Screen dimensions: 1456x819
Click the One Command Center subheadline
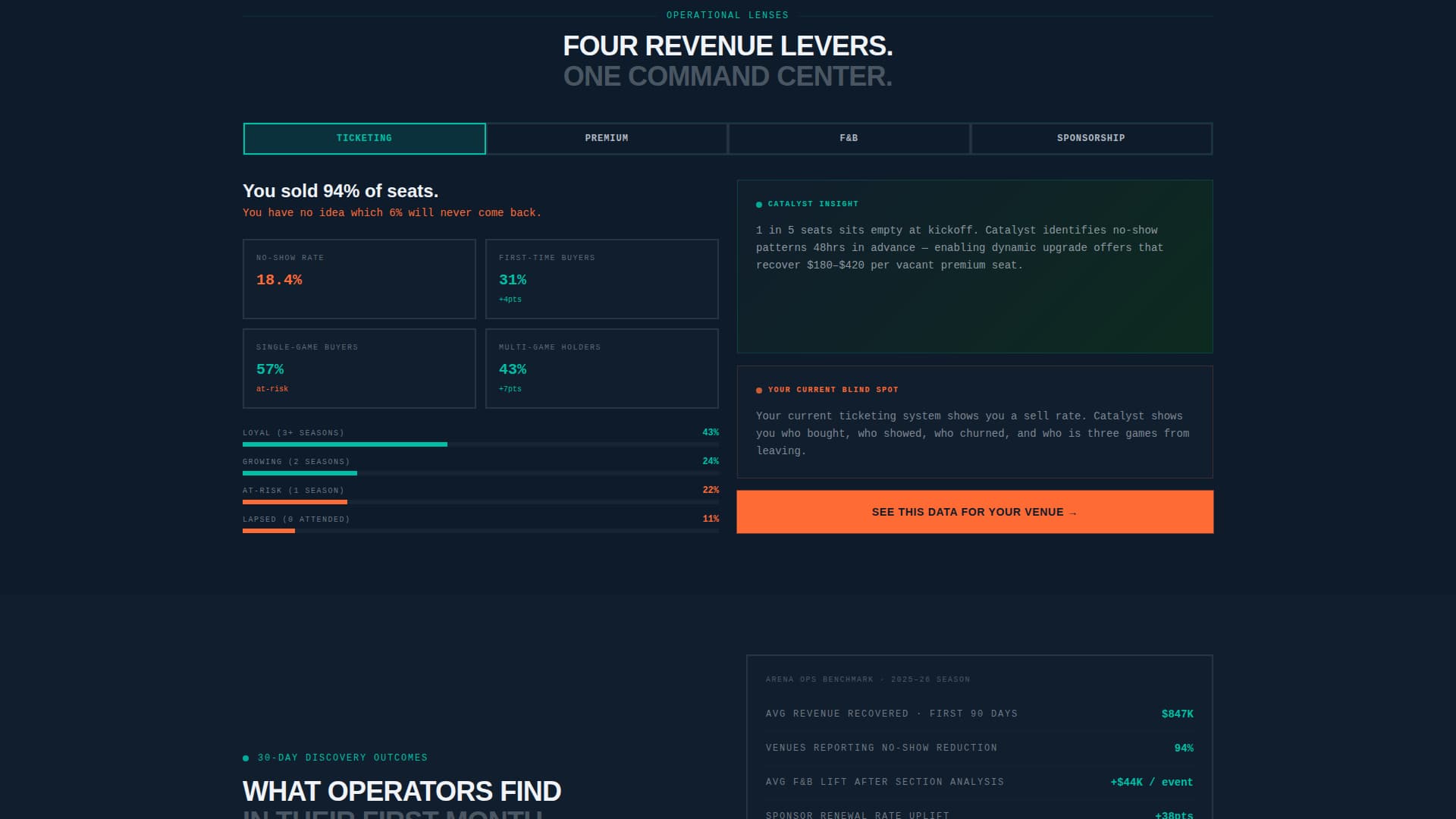click(728, 77)
